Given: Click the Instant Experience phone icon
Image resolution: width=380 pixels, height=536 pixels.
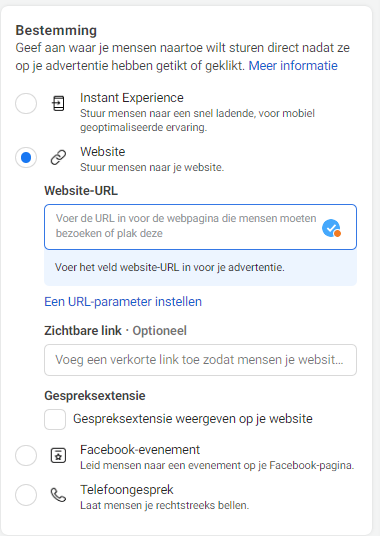Looking at the screenshot, I should (58, 104).
